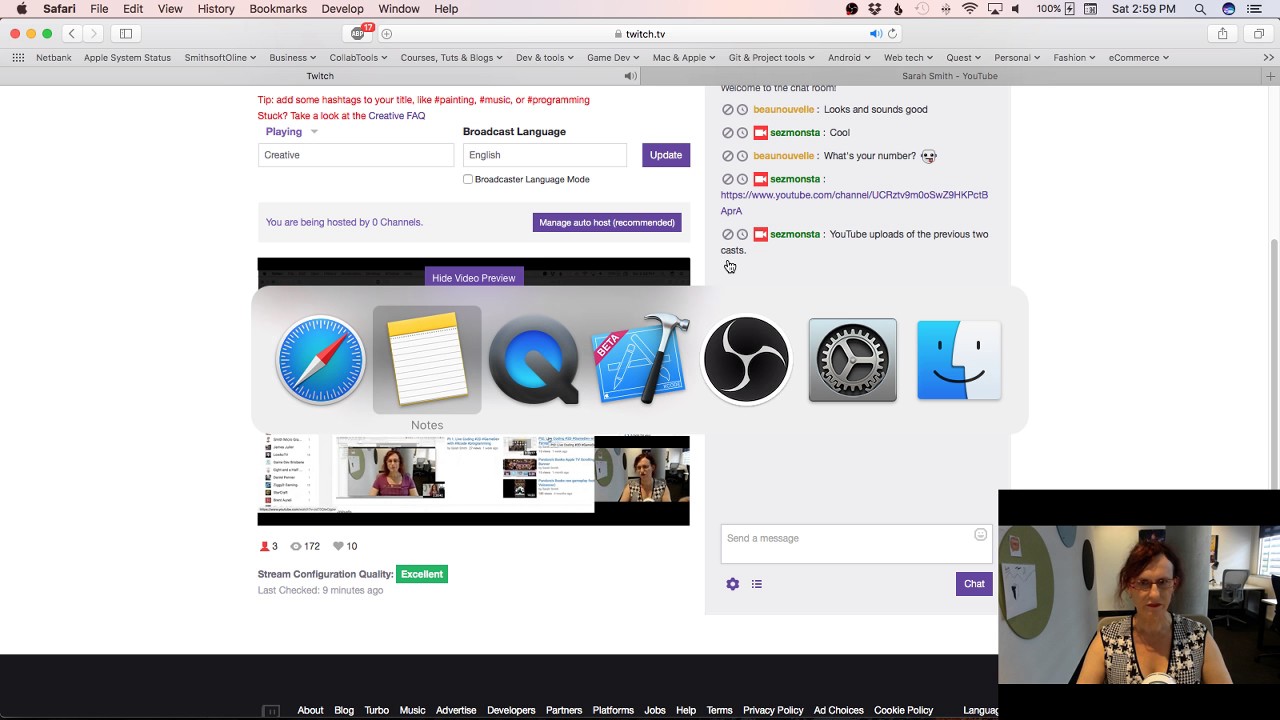Choose the Notes app in the switcher

pyautogui.click(x=427, y=360)
